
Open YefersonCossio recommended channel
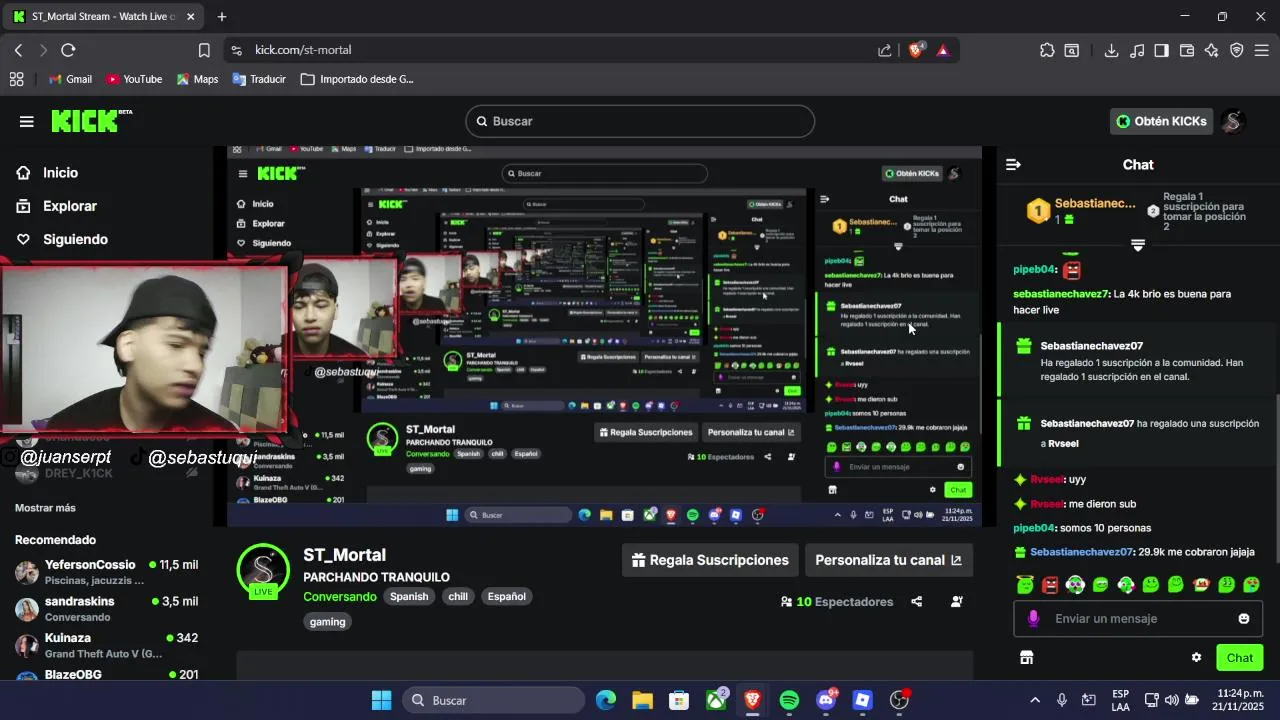[x=107, y=571]
